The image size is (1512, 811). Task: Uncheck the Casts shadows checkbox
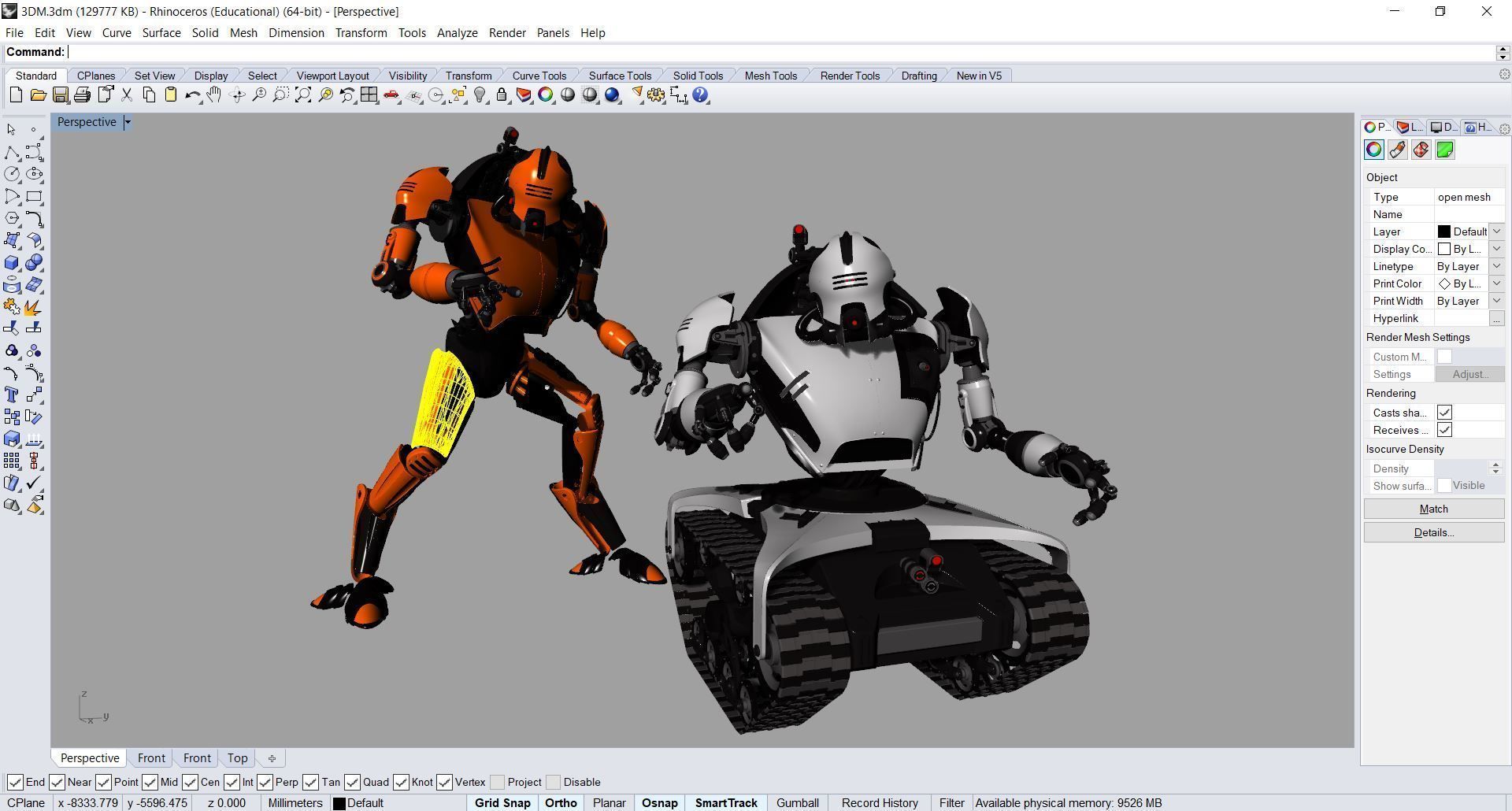(1444, 413)
